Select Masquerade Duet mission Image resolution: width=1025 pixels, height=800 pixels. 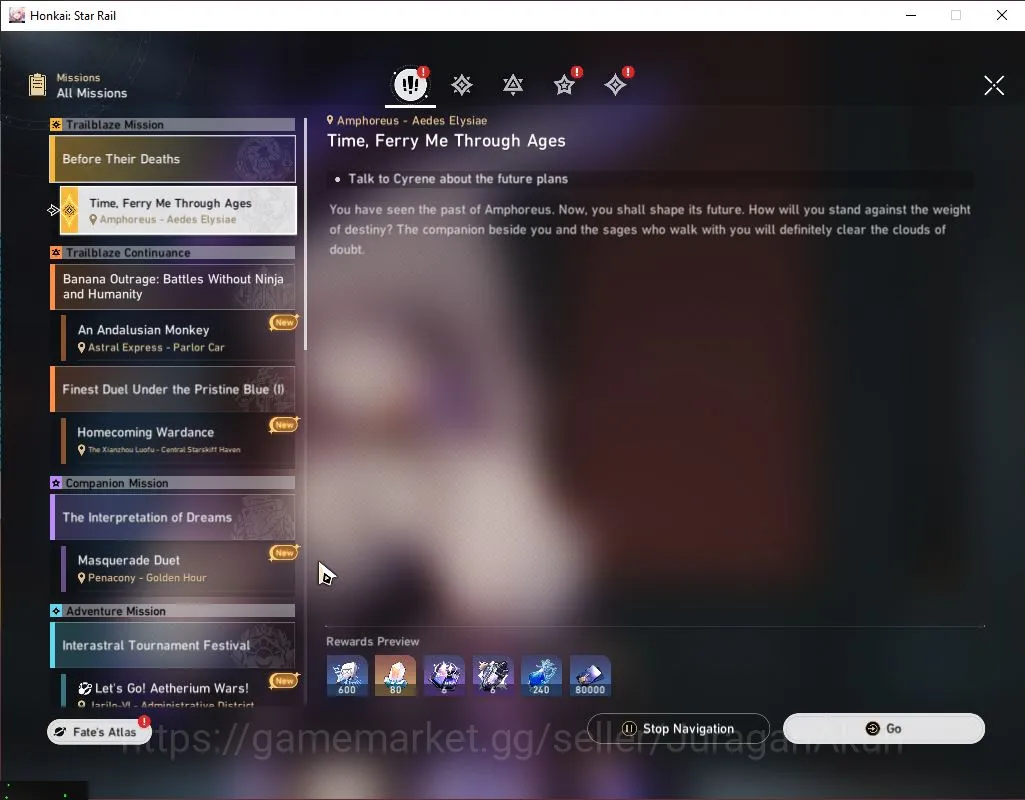coord(178,568)
